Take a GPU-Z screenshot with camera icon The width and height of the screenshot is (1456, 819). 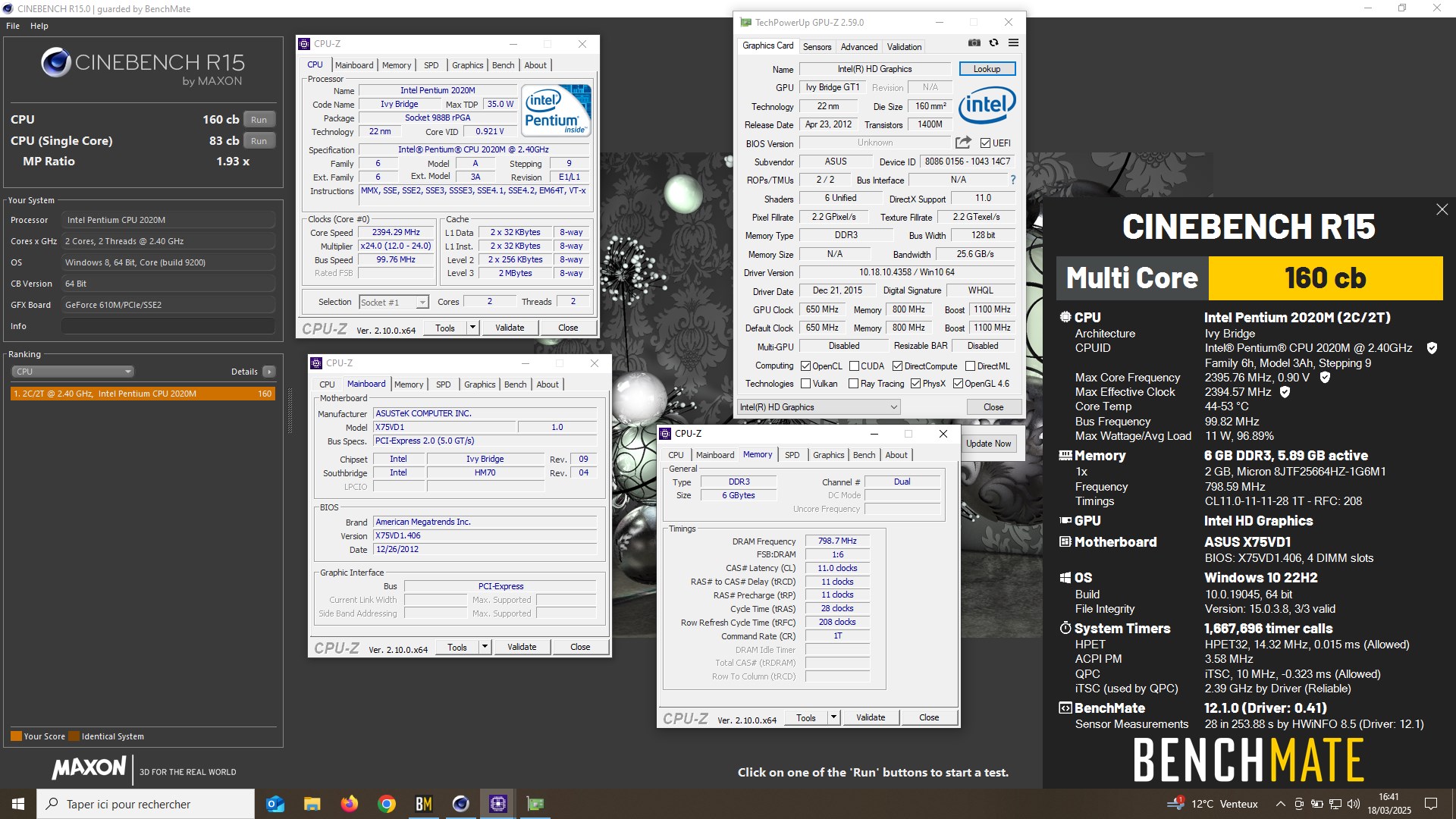coord(974,43)
